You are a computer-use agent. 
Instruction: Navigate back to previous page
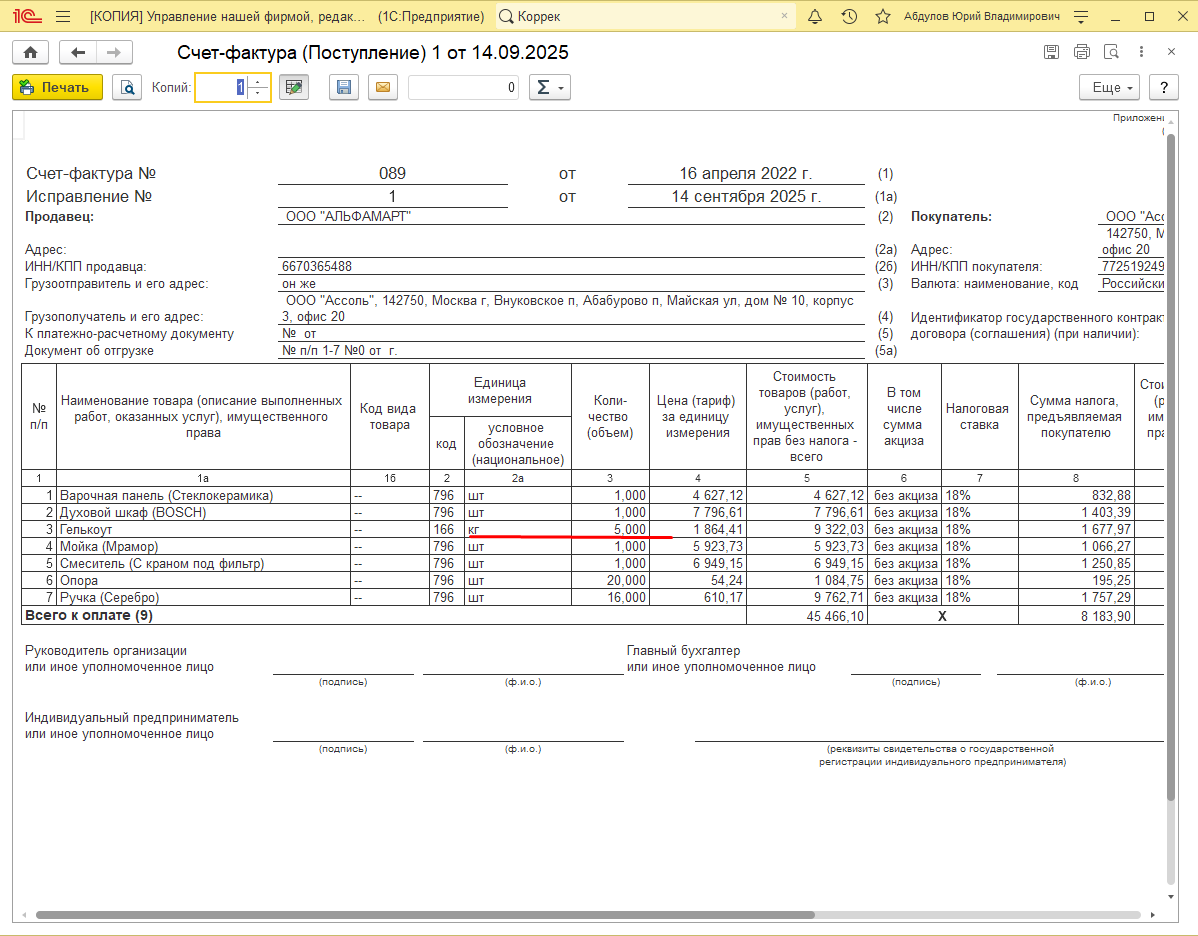click(78, 52)
